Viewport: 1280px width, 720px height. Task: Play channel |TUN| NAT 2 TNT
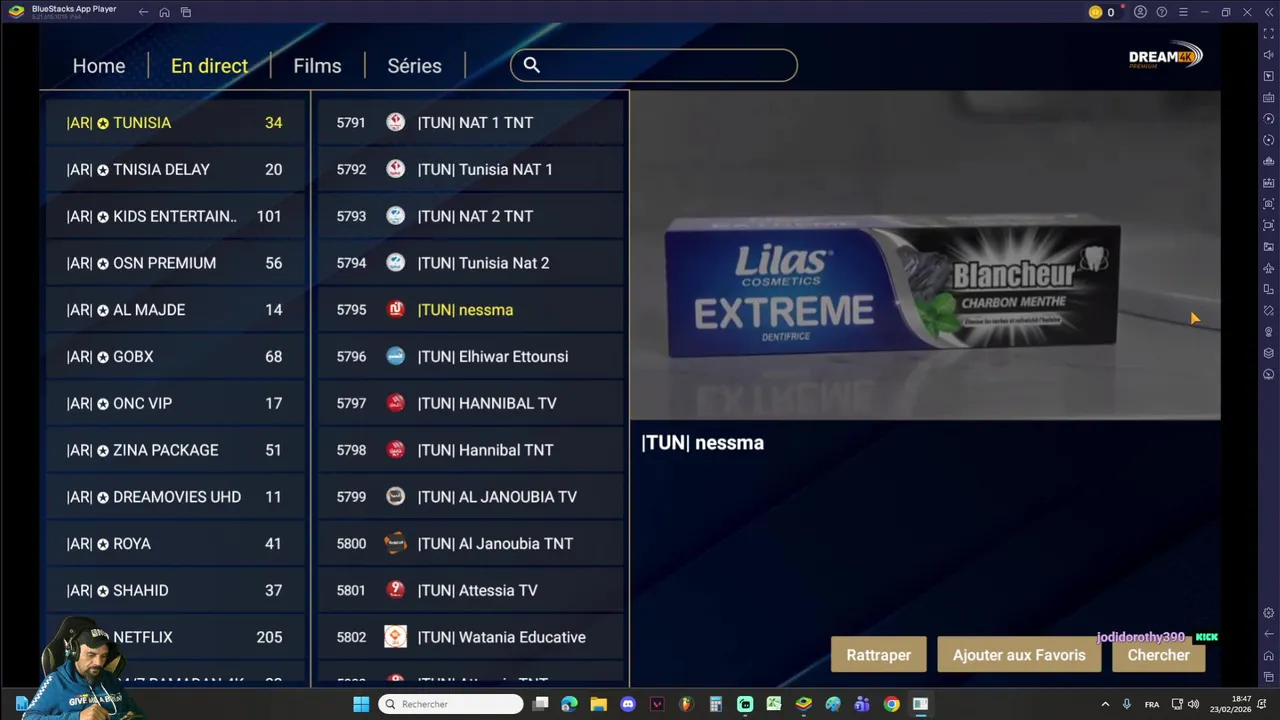[x=472, y=216]
